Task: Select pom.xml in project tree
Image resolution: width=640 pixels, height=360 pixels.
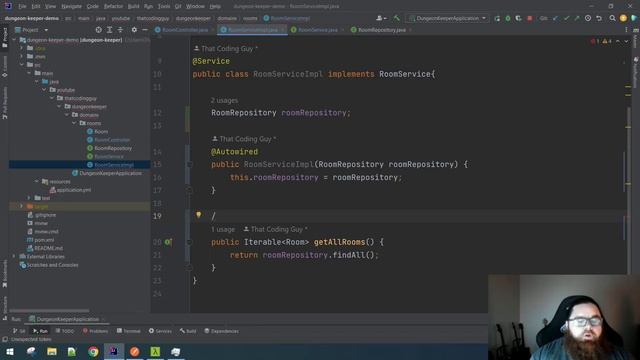Action: (40, 240)
